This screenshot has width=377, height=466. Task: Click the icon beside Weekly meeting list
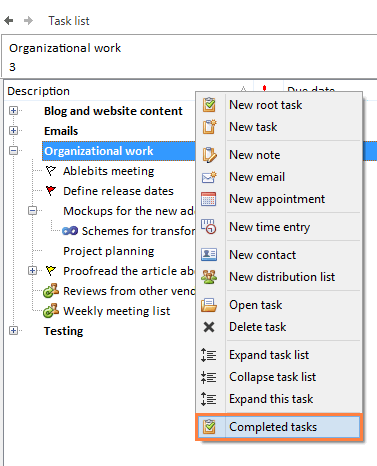51,311
